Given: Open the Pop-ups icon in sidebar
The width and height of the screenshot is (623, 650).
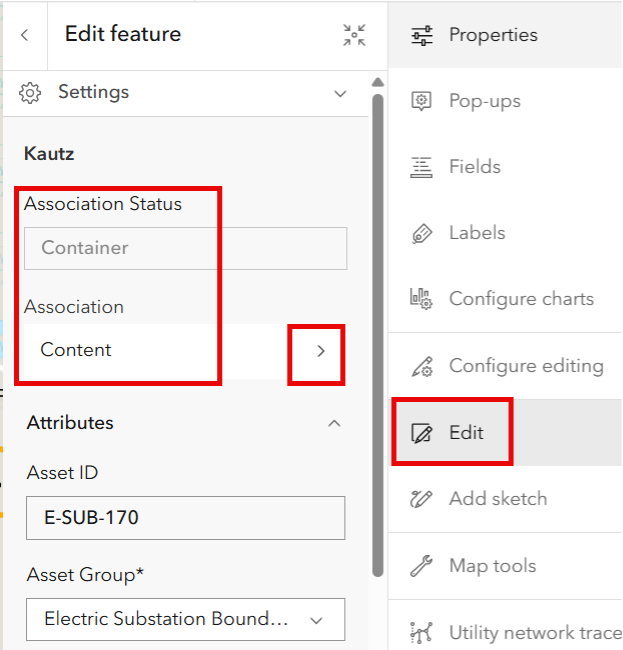Looking at the screenshot, I should pyautogui.click(x=422, y=101).
